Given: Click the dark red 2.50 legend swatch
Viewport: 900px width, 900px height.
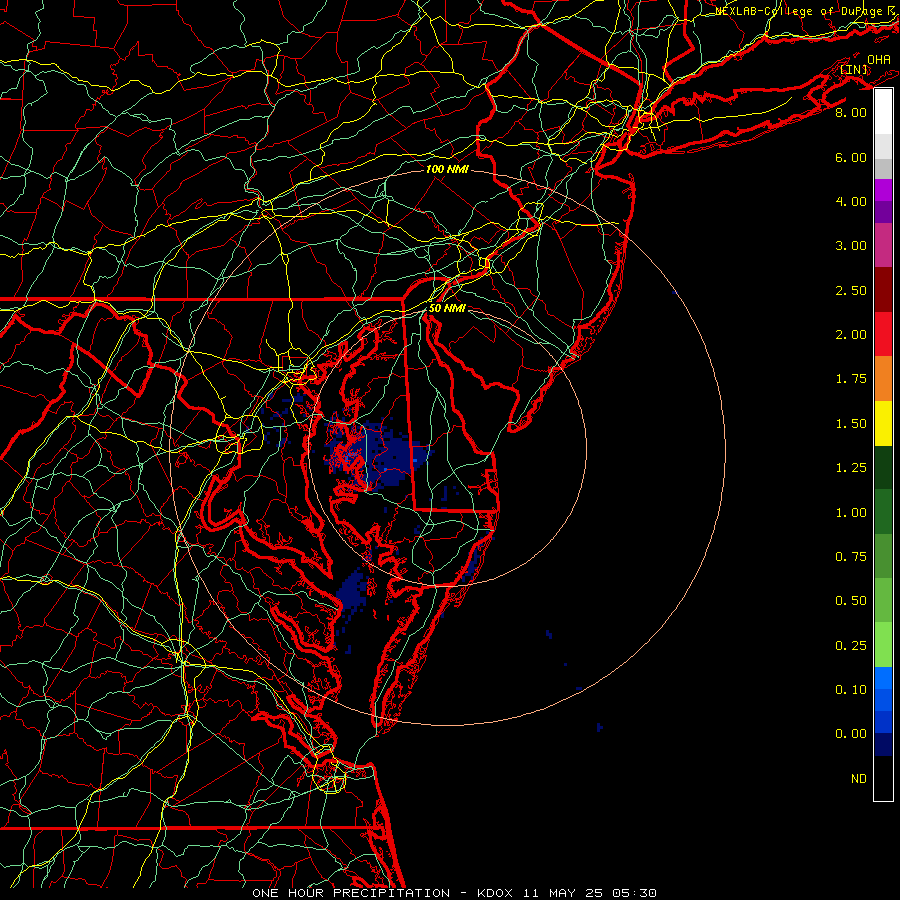Looking at the screenshot, I should [x=883, y=290].
